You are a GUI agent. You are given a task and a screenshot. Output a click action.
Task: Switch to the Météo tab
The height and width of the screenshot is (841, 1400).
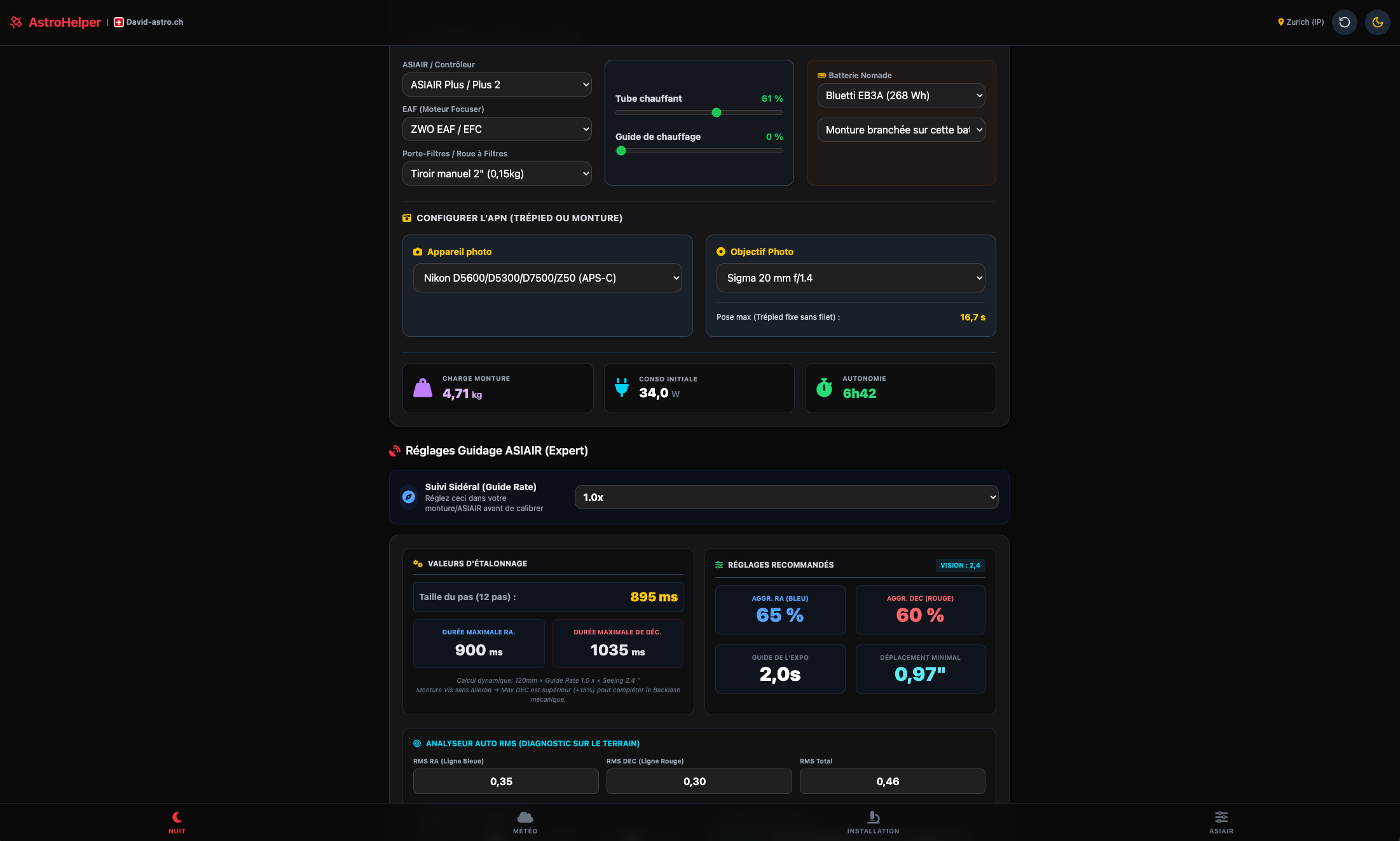pyautogui.click(x=525, y=821)
